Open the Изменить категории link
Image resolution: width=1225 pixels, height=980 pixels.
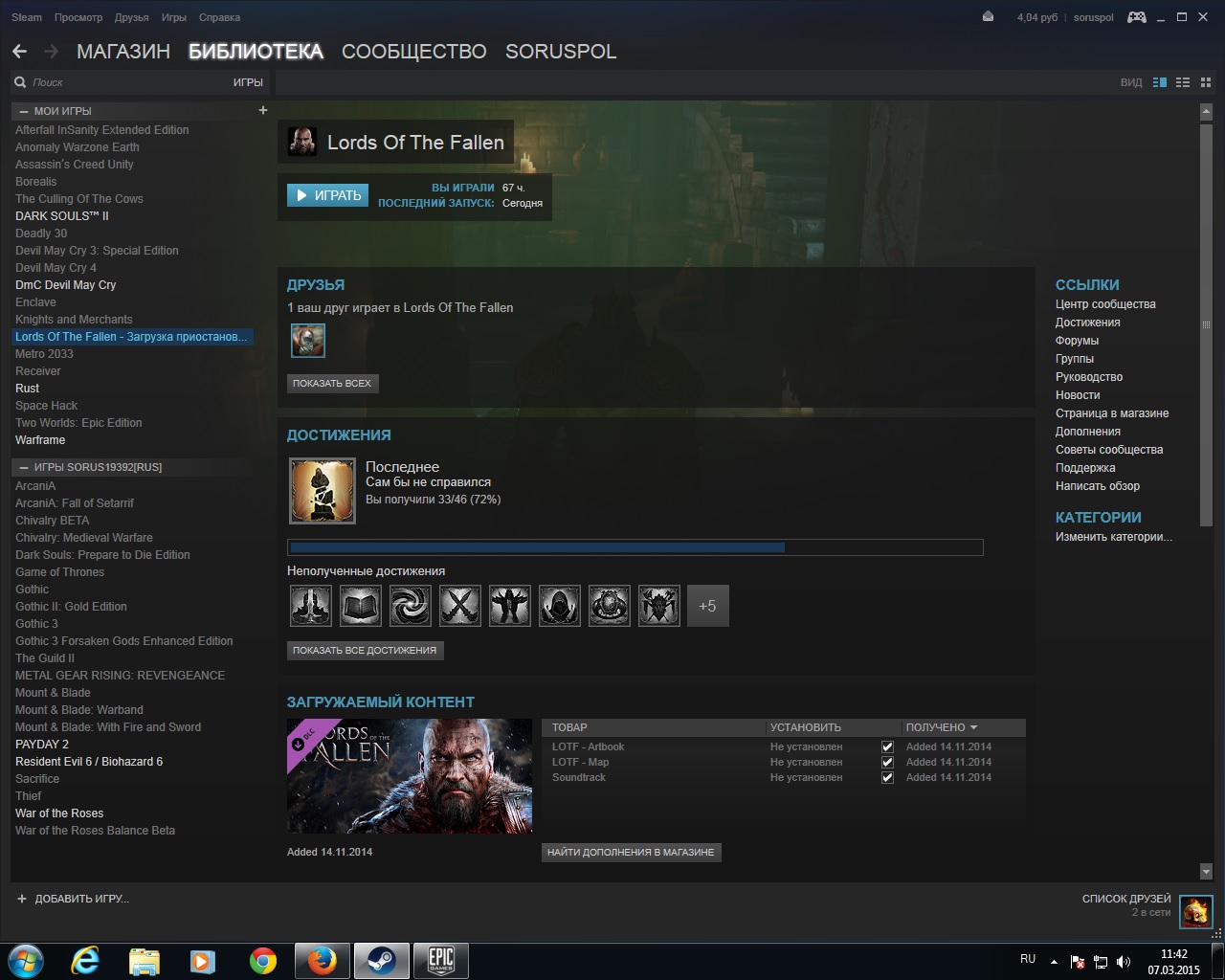coord(1114,537)
